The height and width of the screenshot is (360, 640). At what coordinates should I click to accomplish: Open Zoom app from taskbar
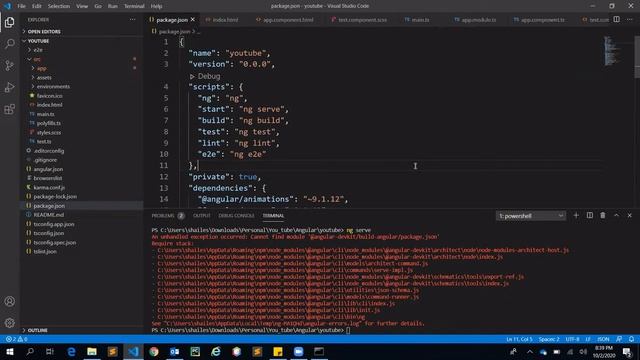(x=298, y=351)
